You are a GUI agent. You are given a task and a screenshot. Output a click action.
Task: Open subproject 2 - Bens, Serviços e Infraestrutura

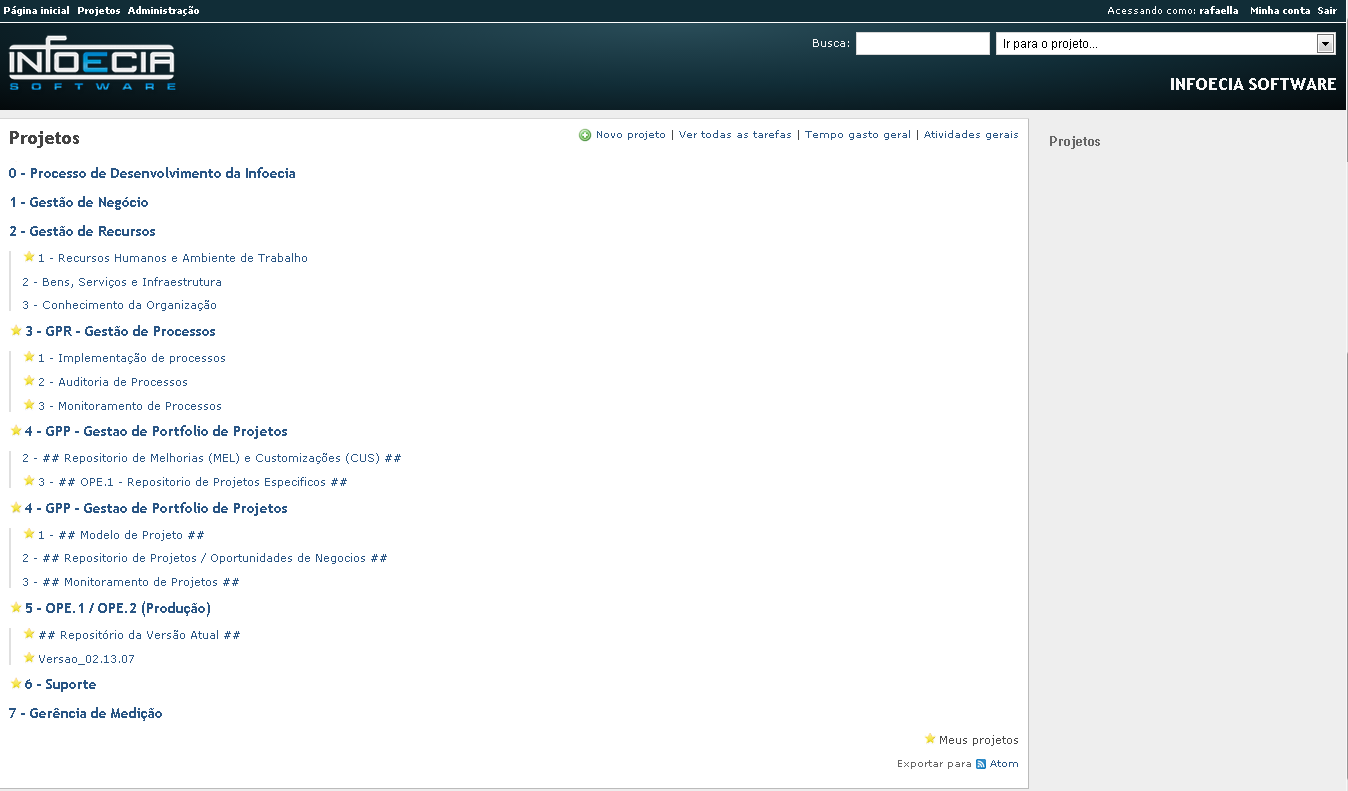click(x=122, y=282)
